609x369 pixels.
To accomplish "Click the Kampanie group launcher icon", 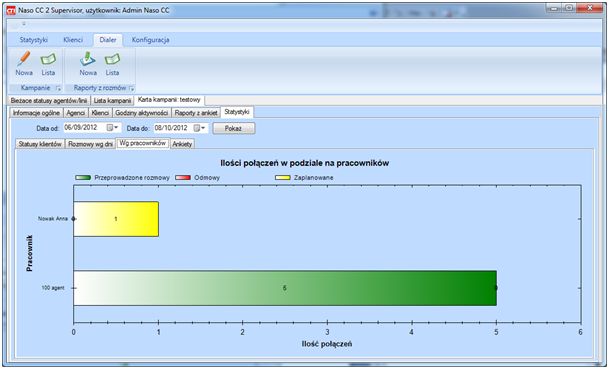I will click(x=58, y=88).
